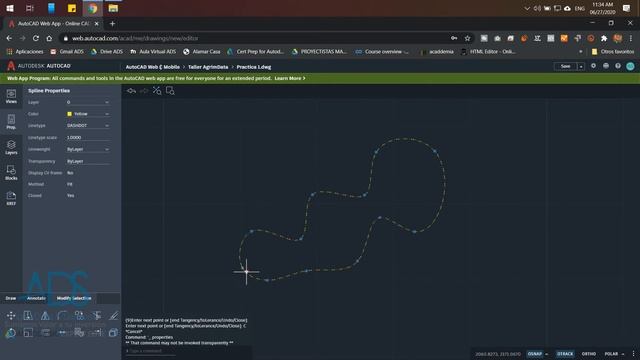Image resolution: width=640 pixels, height=360 pixels.
Task: Toggle OTRACK in status bar
Action: 565,354
